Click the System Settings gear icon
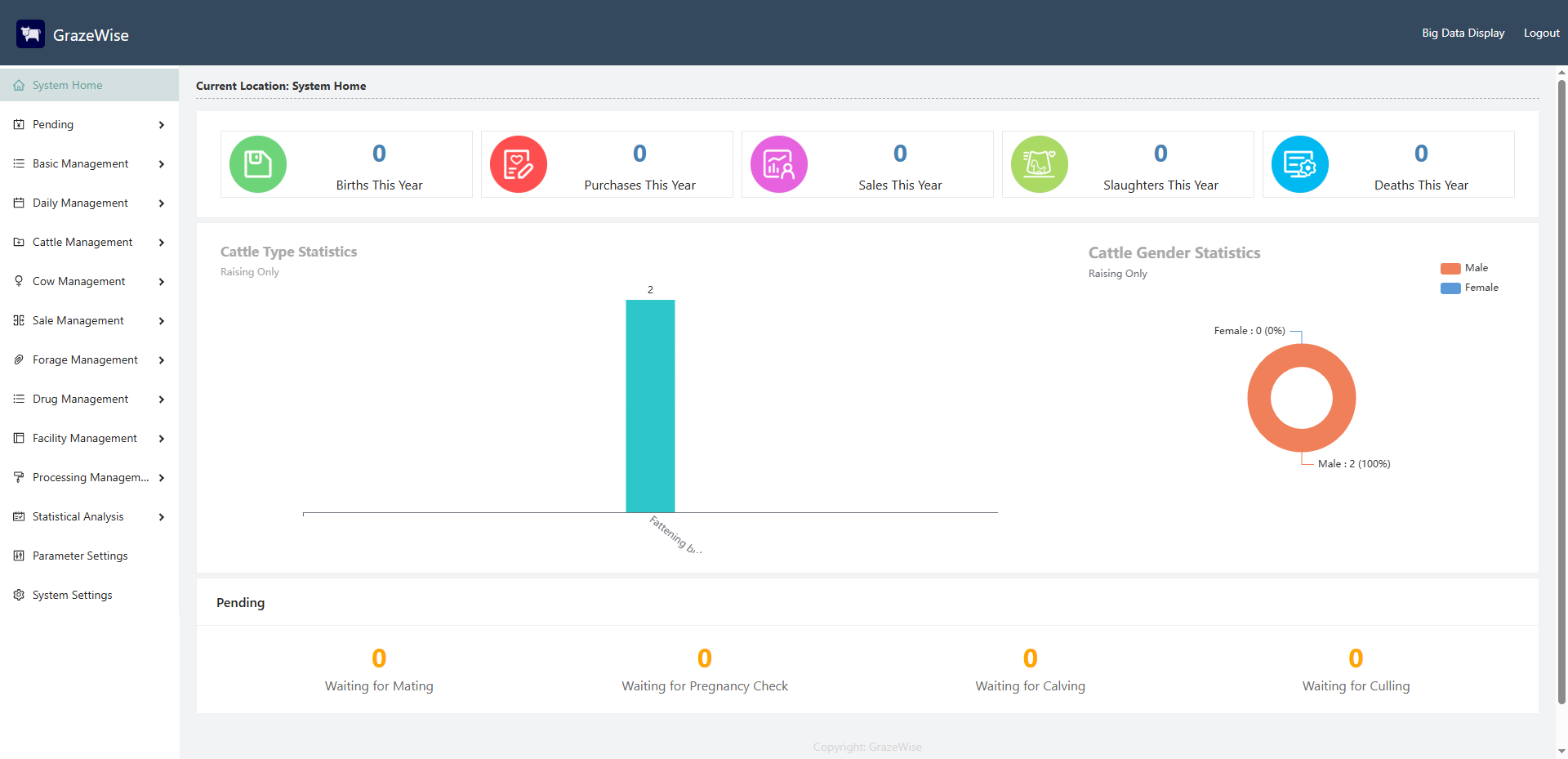 (x=19, y=595)
